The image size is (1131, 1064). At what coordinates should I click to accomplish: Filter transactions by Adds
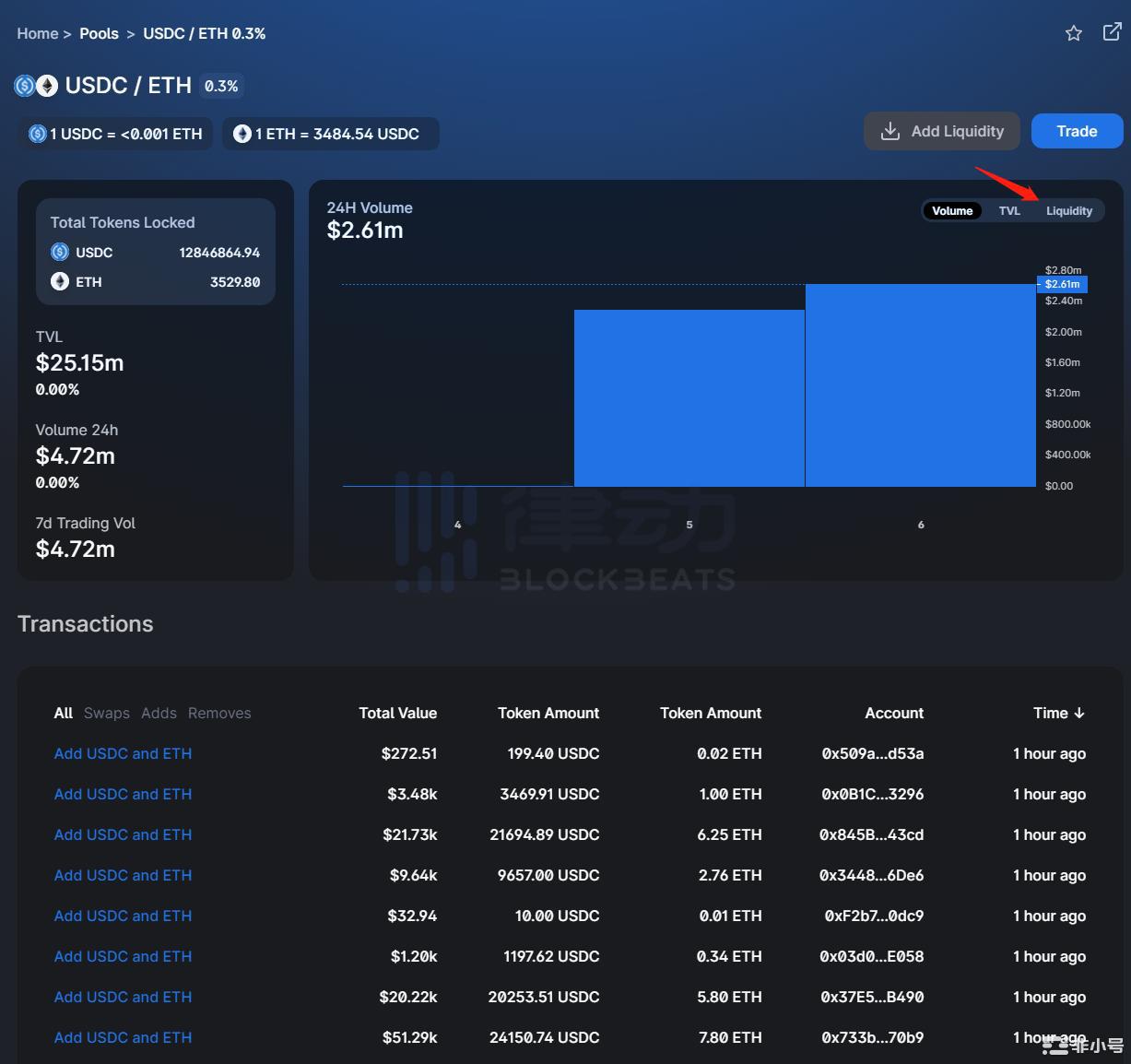[x=159, y=713]
